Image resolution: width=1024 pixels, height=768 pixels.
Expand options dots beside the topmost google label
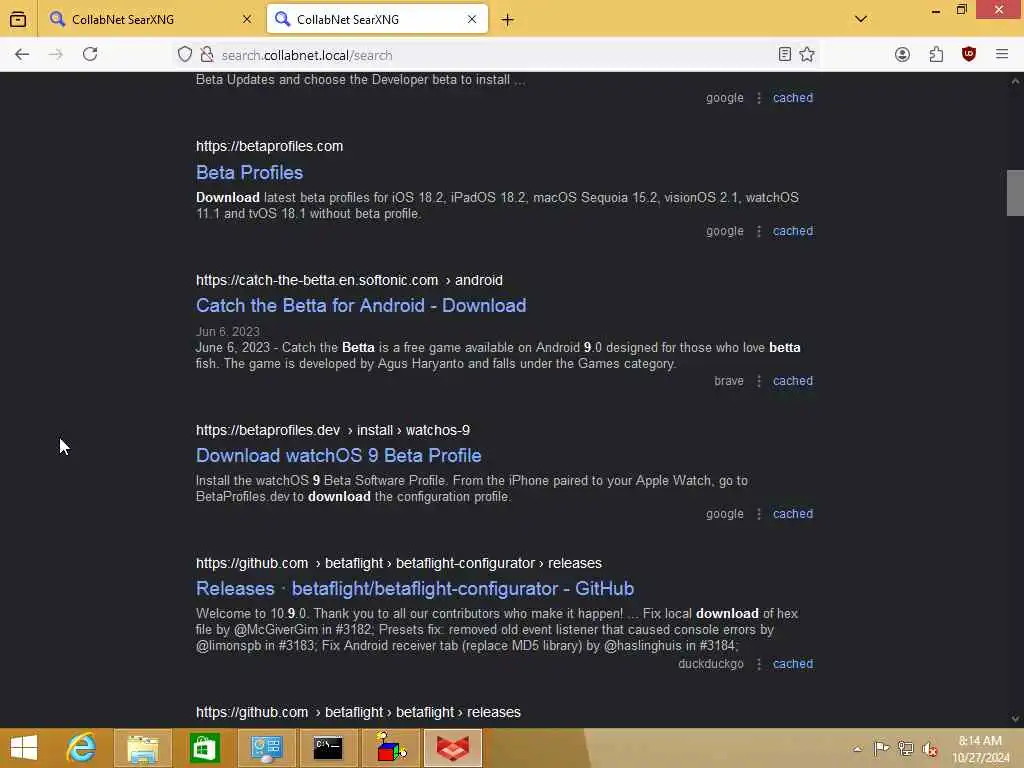(758, 98)
